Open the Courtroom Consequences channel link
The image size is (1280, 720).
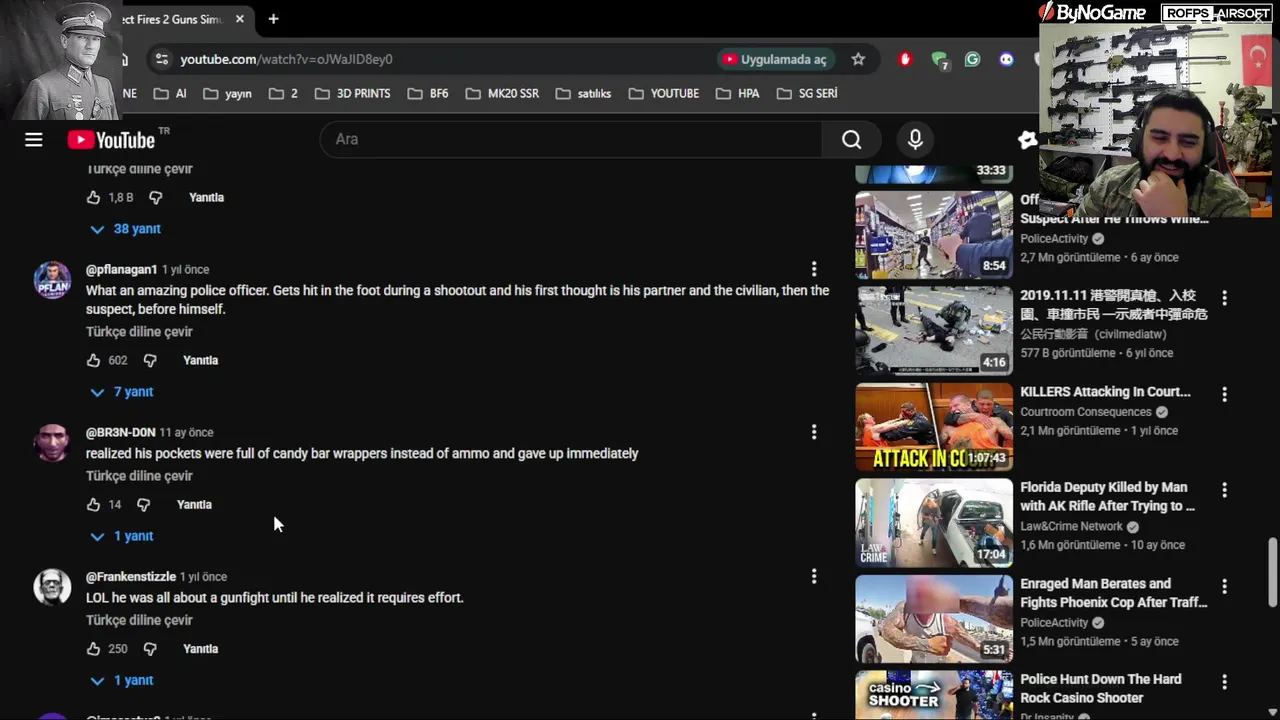pos(1086,412)
